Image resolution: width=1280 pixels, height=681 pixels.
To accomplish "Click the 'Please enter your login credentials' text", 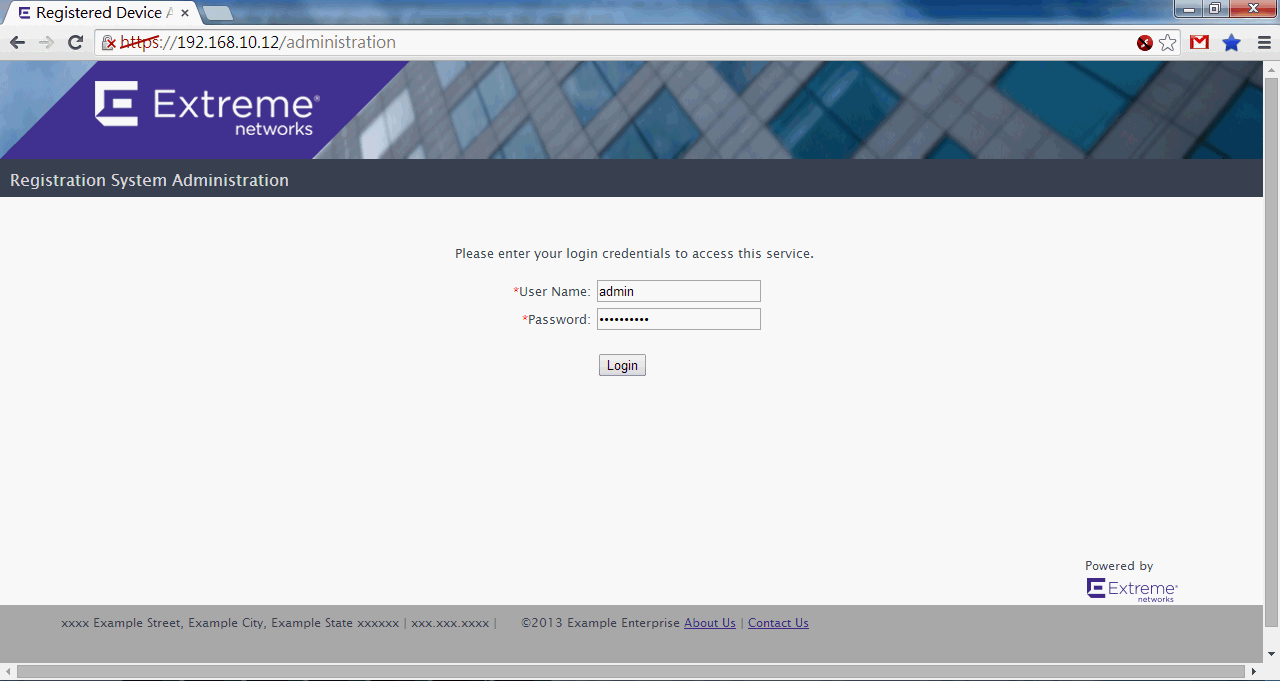I will 634,254.
